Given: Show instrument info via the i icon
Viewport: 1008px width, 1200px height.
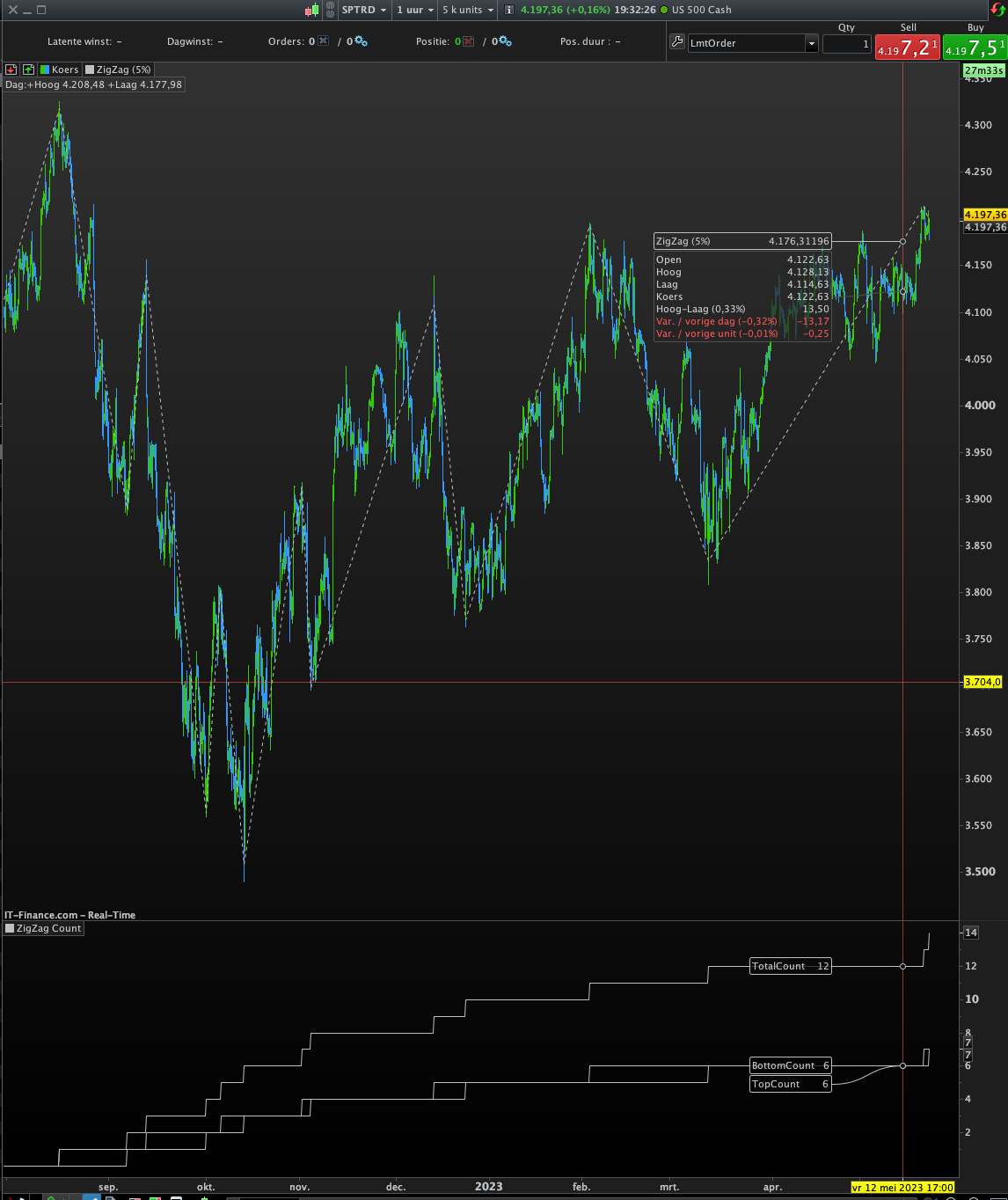Looking at the screenshot, I should [509, 10].
